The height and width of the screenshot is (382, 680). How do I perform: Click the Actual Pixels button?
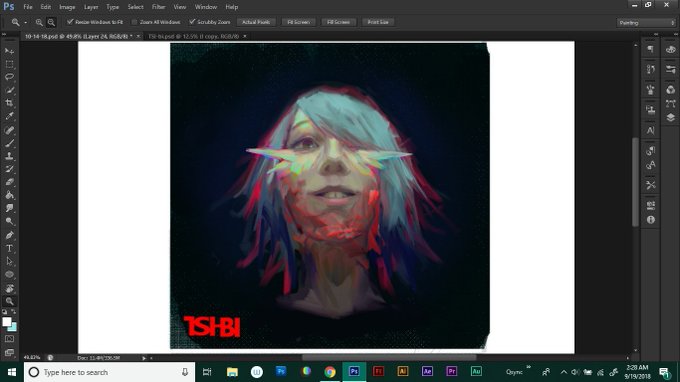(x=256, y=22)
